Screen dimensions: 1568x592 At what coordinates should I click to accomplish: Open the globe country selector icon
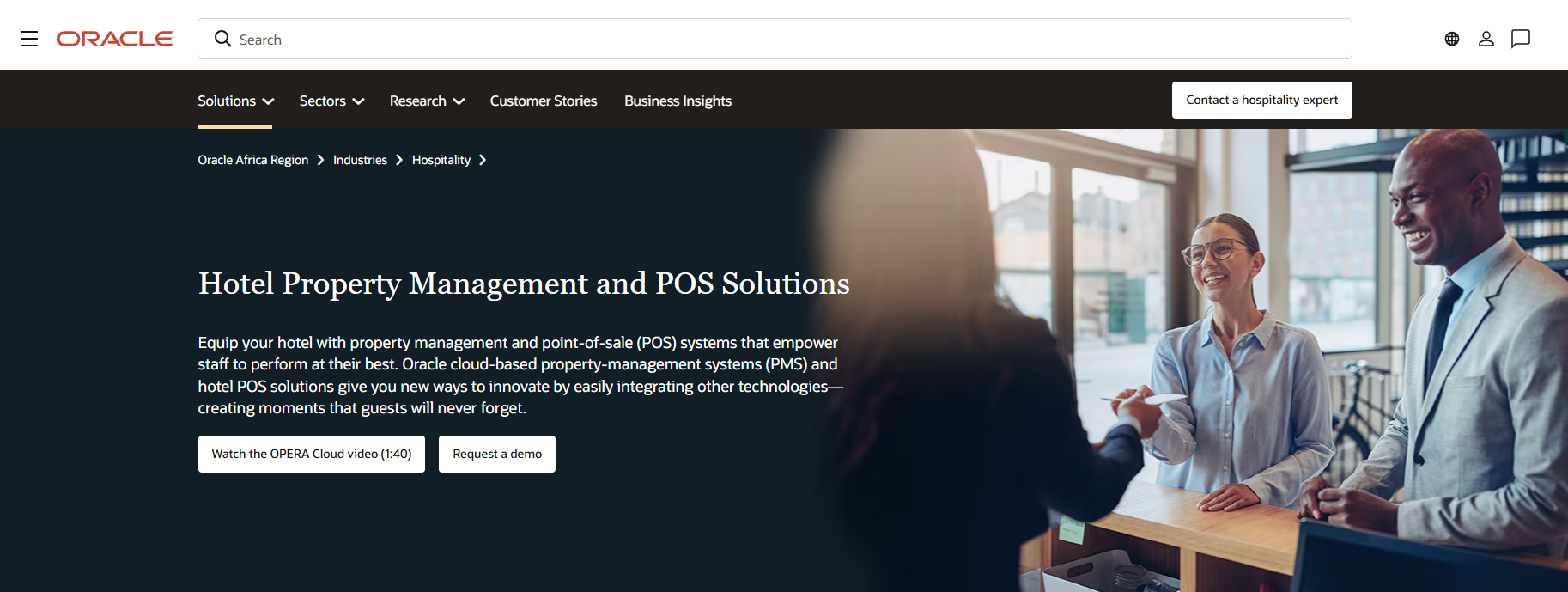click(1452, 39)
